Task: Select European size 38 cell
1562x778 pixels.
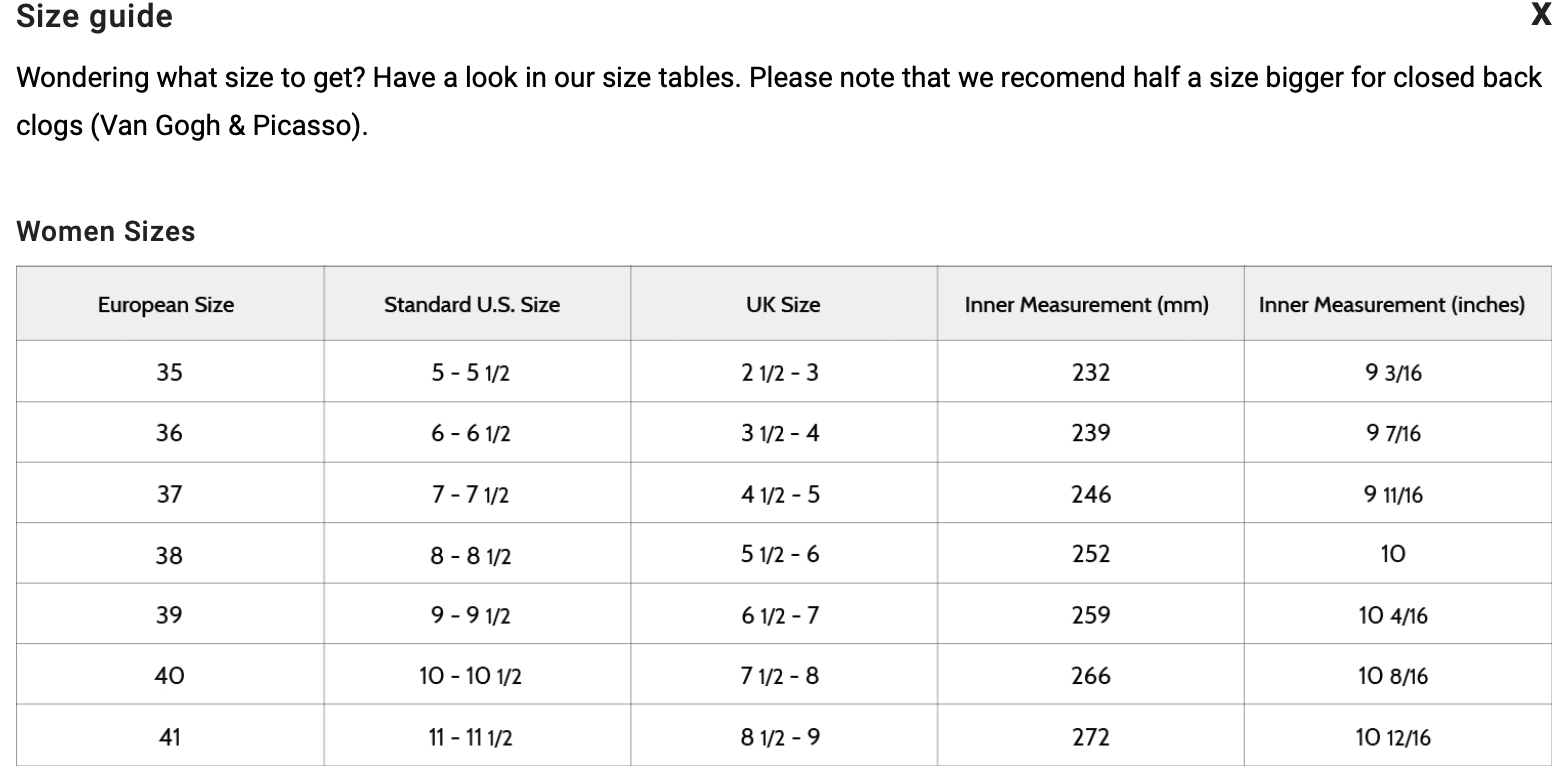Action: tap(169, 555)
